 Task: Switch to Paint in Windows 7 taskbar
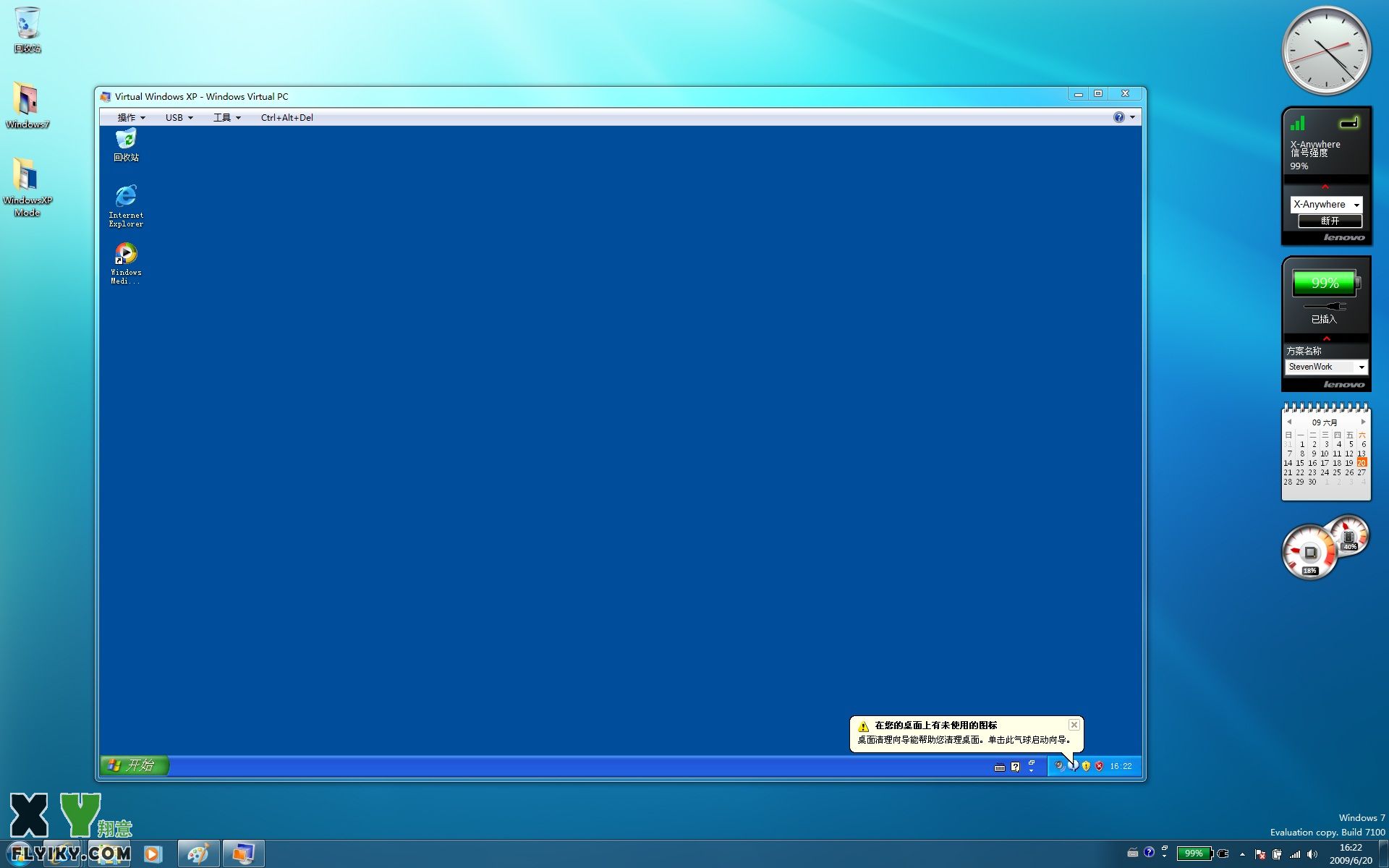click(x=199, y=854)
